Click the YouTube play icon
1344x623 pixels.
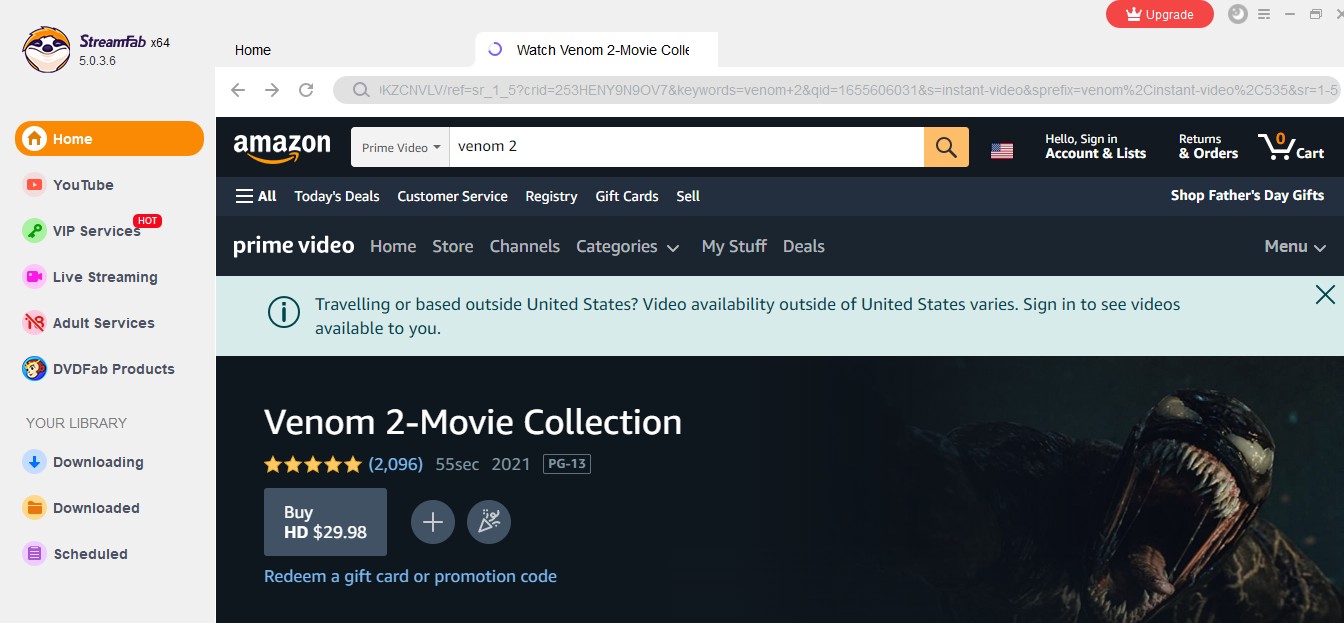tap(35, 185)
